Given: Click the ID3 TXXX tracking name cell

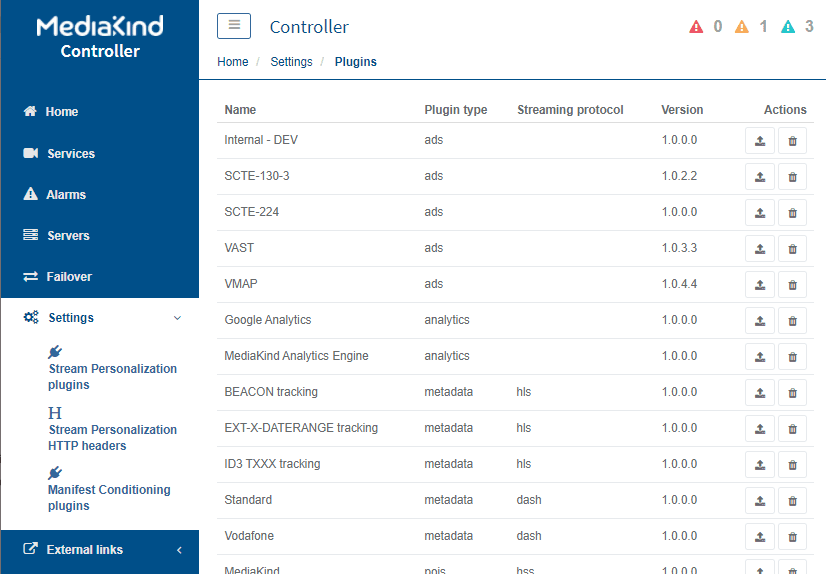Looking at the screenshot, I should tap(272, 463).
